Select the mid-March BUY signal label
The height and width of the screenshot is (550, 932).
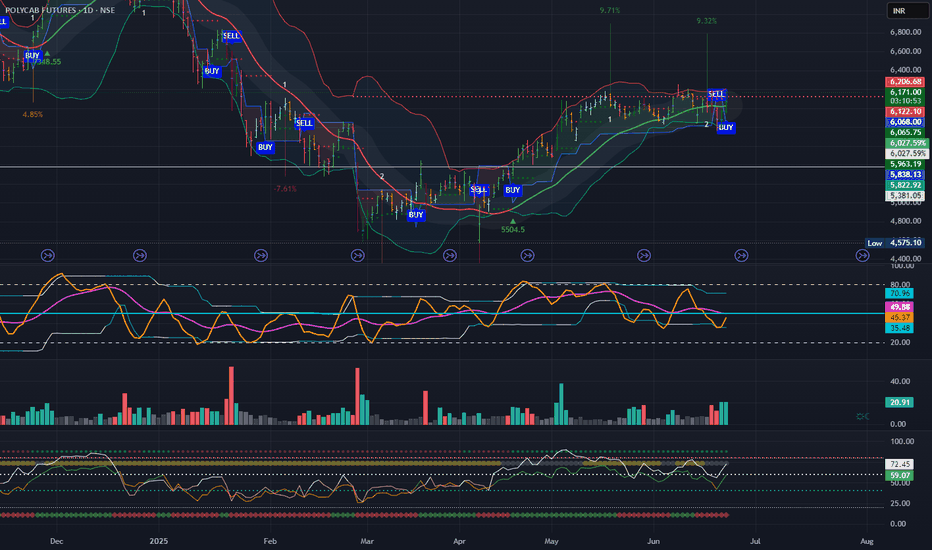click(416, 215)
